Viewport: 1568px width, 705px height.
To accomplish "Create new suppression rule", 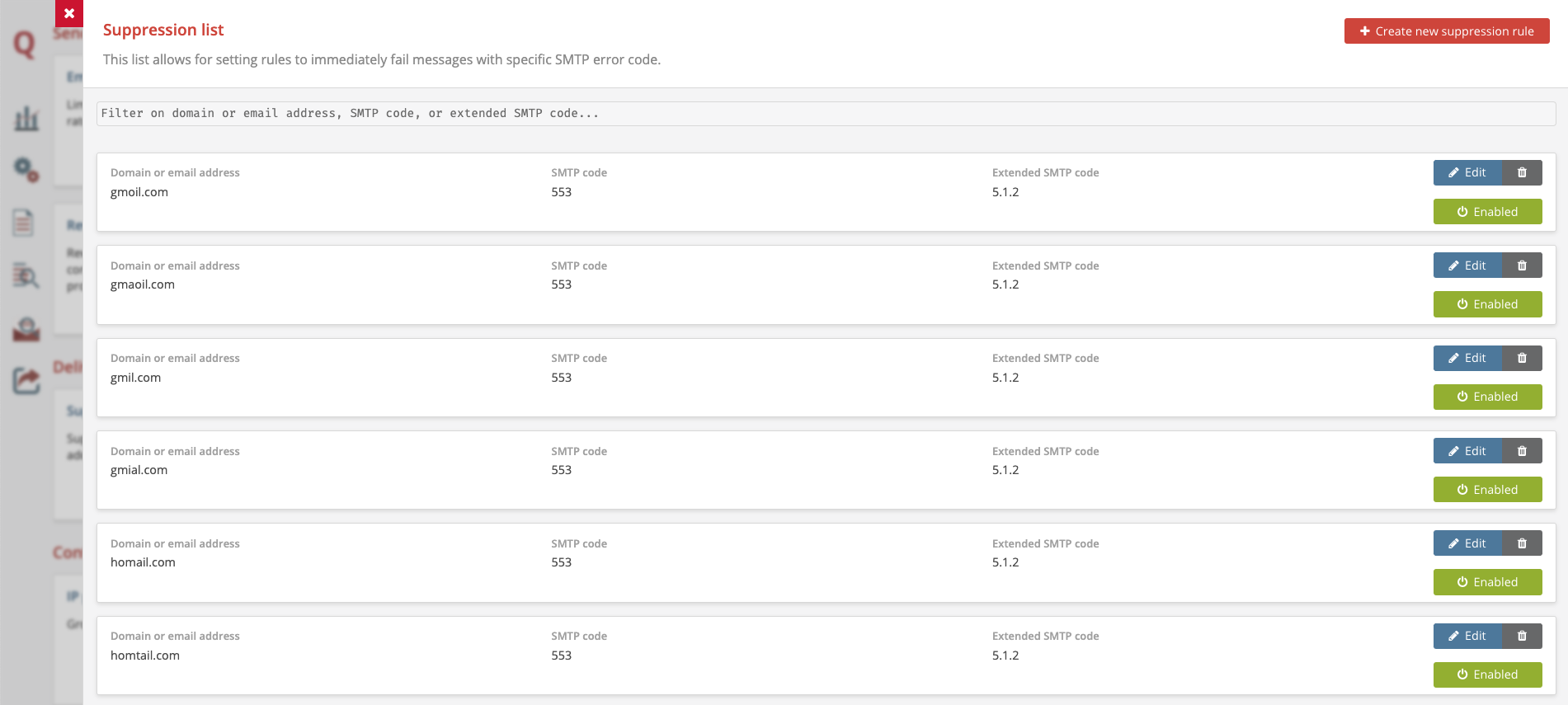I will (1446, 31).
